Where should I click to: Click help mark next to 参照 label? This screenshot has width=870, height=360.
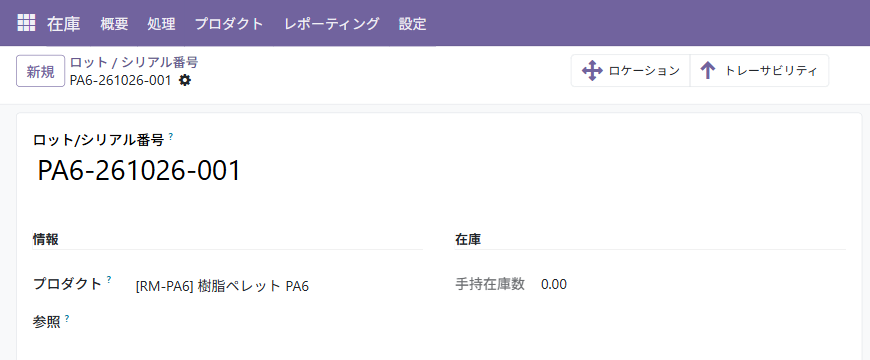tap(67, 318)
